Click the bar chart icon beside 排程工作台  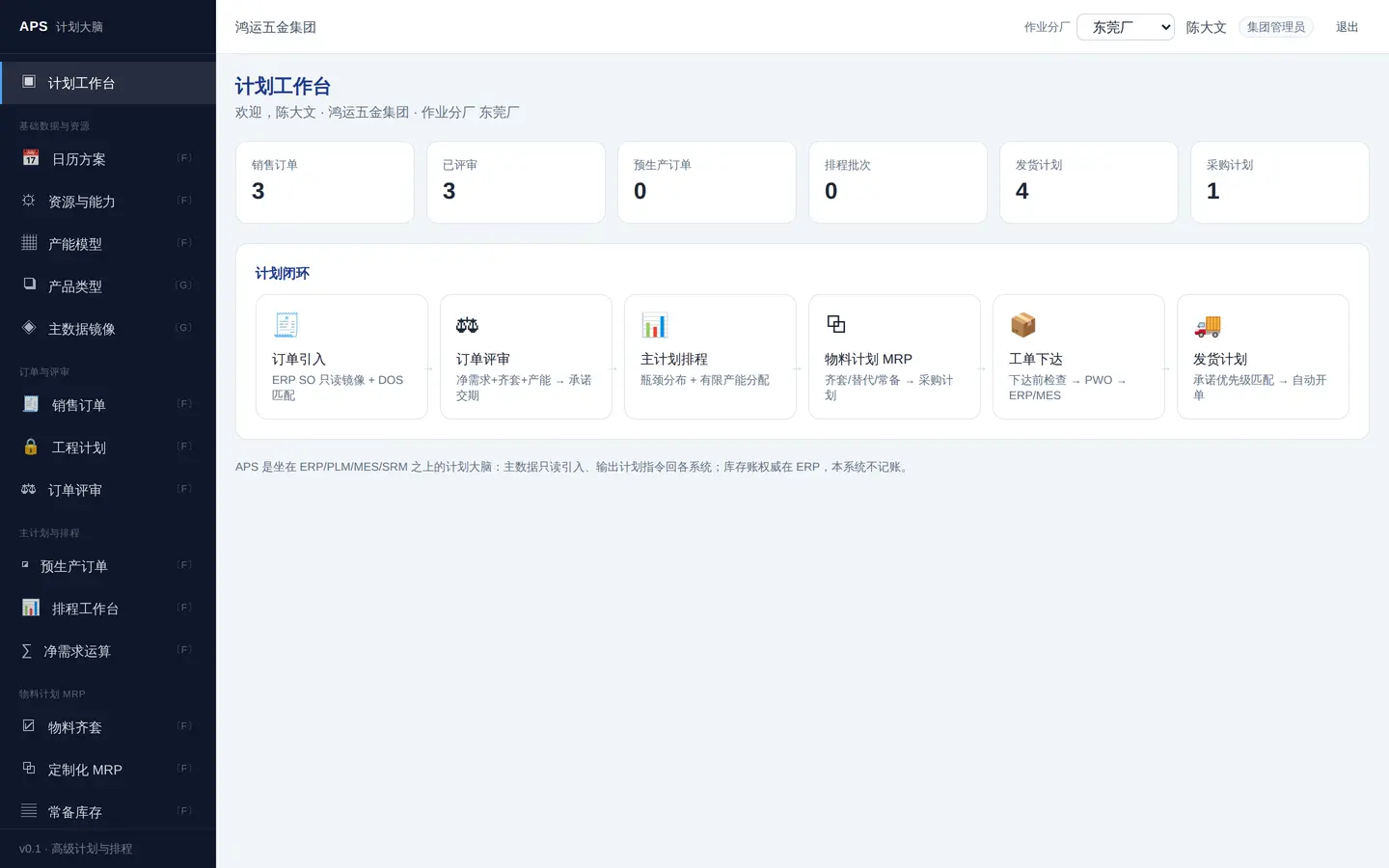click(31, 608)
